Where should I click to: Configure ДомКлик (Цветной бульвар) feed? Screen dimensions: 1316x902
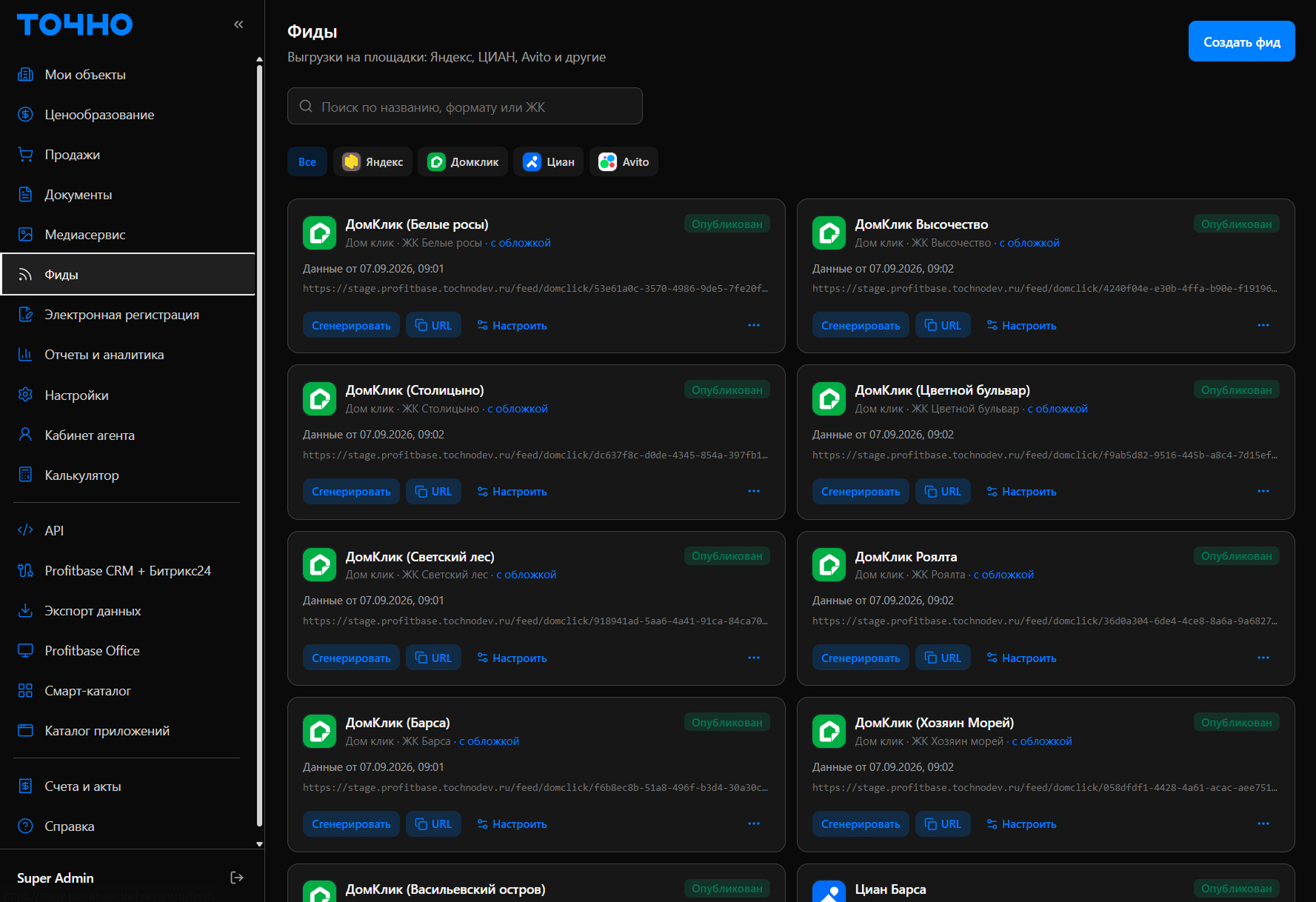point(1021,492)
